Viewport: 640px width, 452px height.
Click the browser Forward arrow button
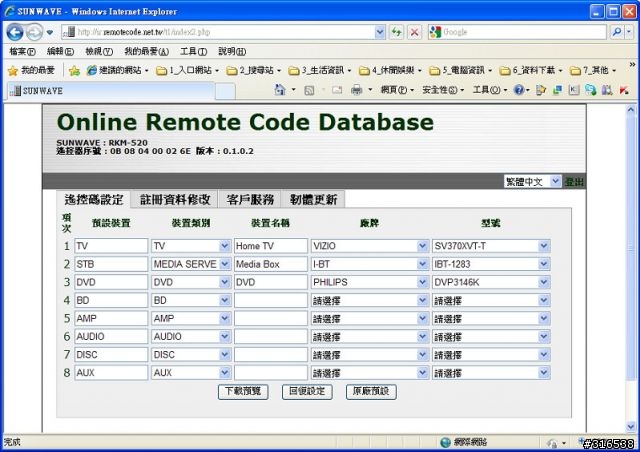[34, 32]
